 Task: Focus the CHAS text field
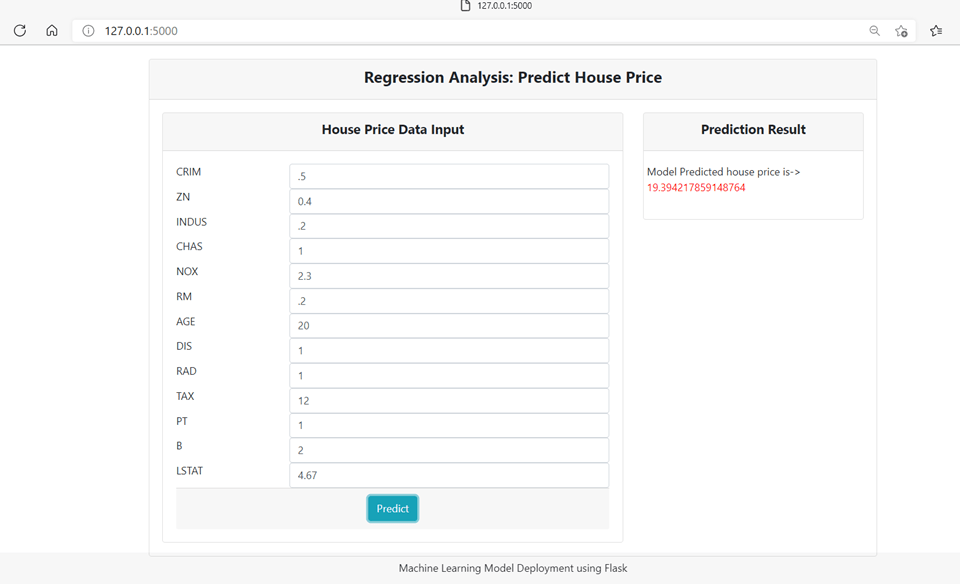tap(449, 251)
